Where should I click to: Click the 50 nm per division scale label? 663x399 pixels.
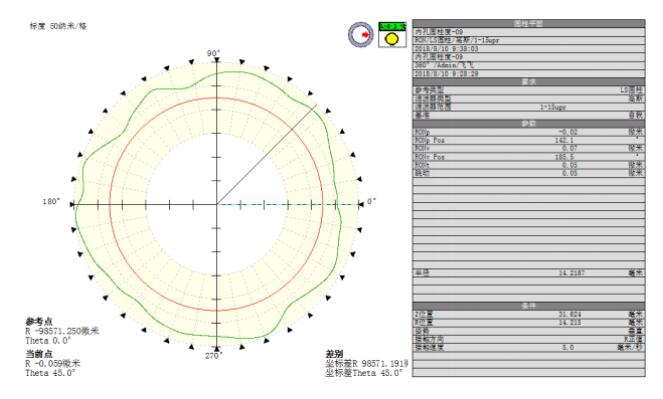tap(58, 26)
